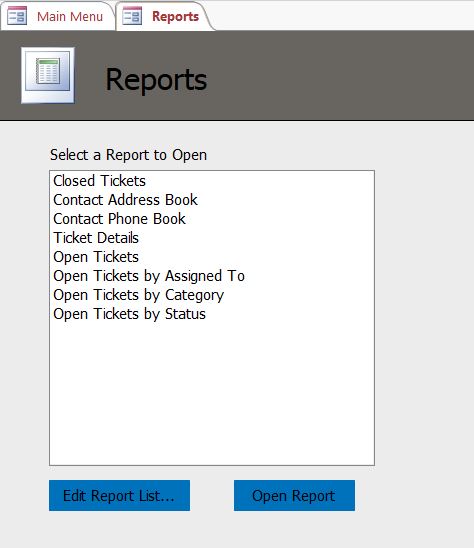Screen dimensions: 474x548
Task: Select Contact Address Book report
Action: click(x=212, y=200)
